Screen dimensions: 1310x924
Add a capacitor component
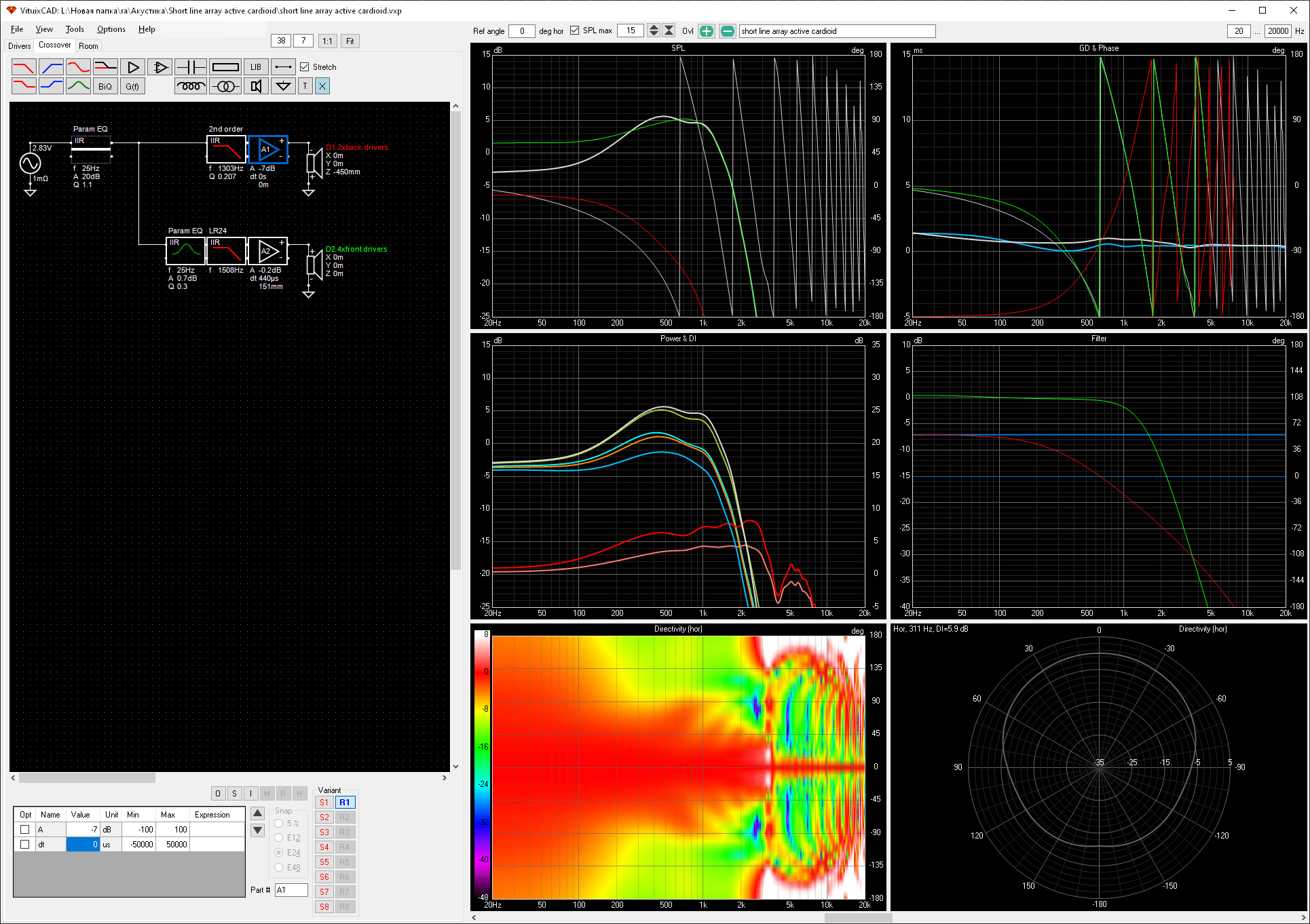point(191,67)
